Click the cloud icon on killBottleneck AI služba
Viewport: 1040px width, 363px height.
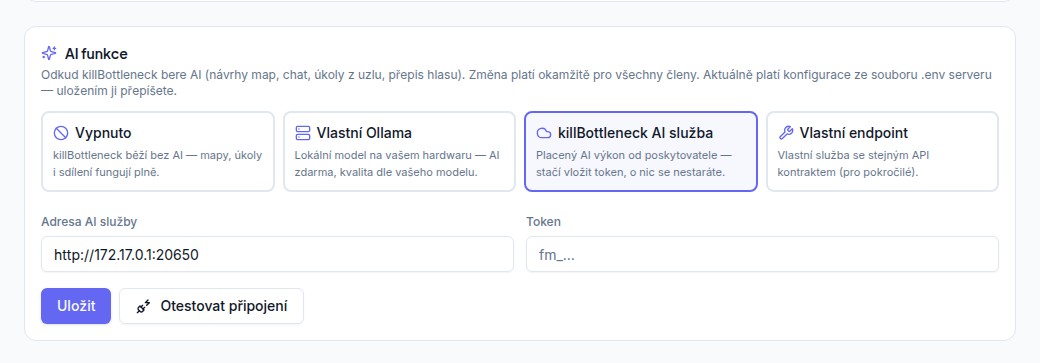point(544,133)
